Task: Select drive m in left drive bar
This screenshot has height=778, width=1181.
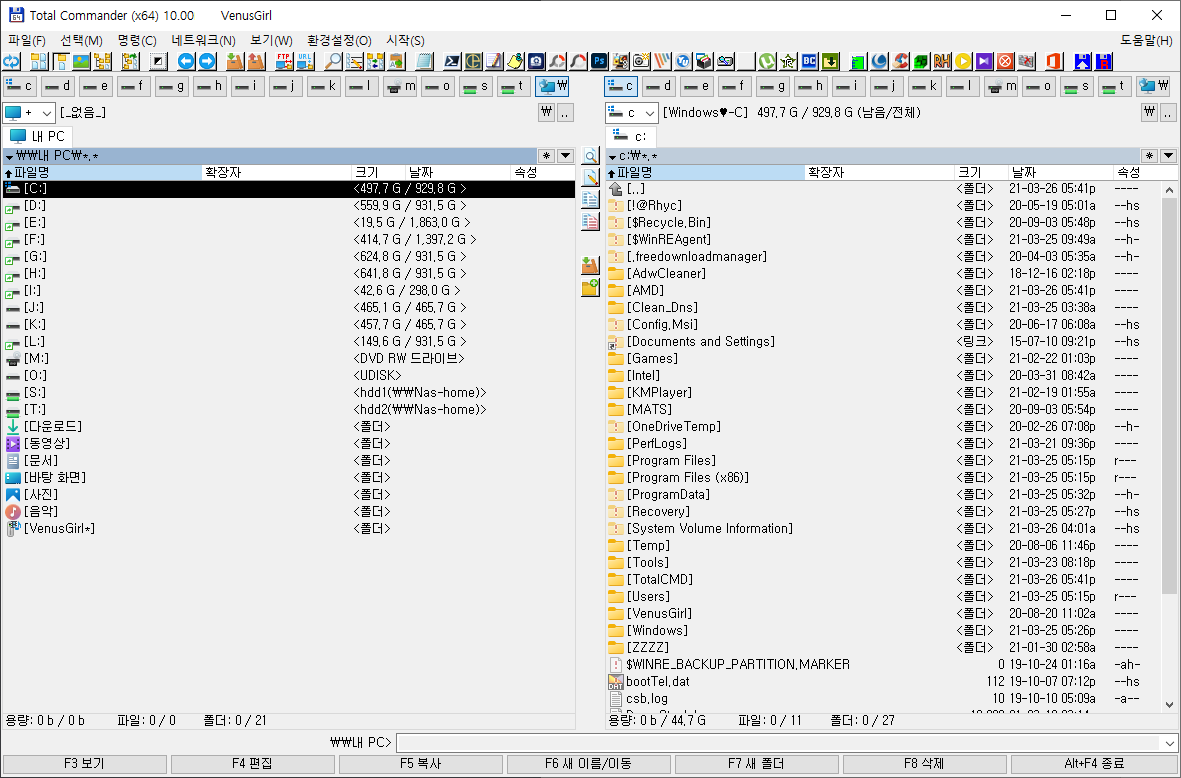Action: [400, 87]
